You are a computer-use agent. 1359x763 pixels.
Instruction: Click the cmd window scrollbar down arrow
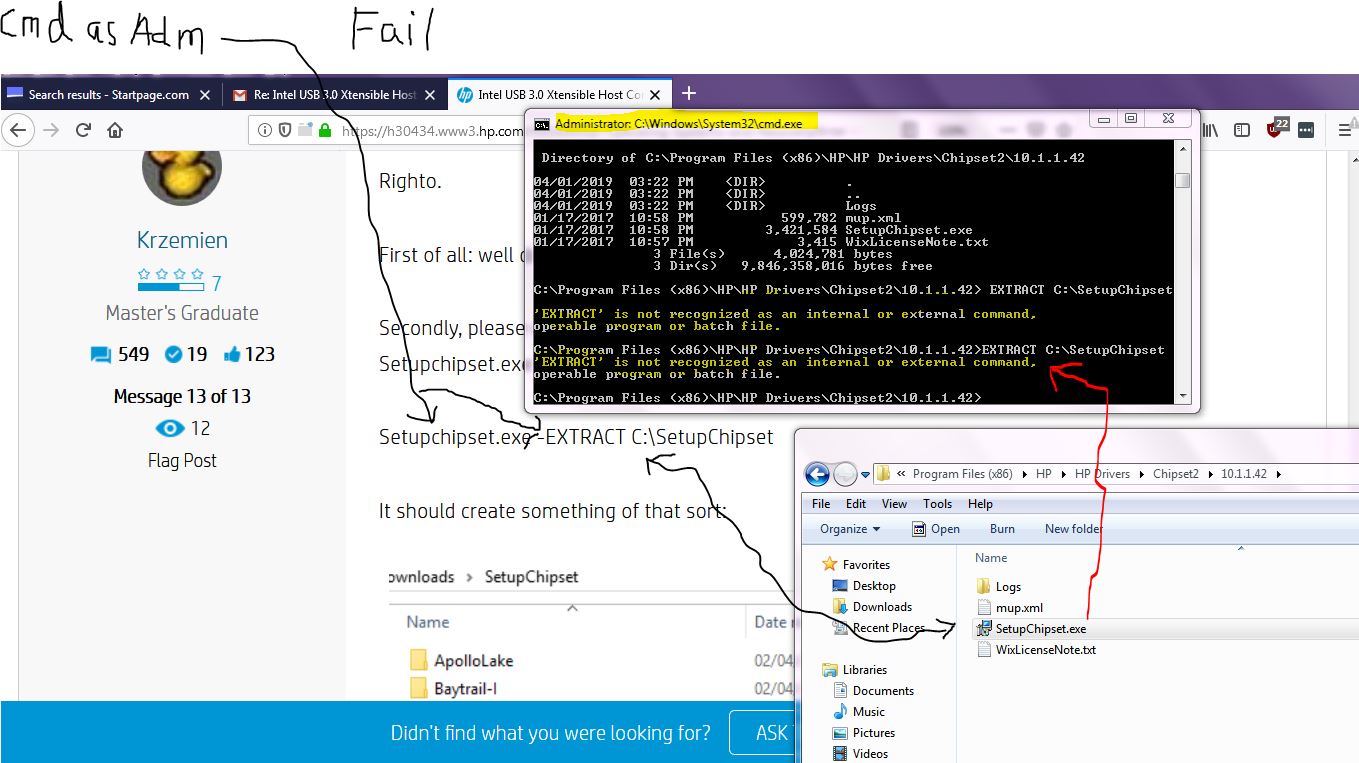tap(1182, 396)
